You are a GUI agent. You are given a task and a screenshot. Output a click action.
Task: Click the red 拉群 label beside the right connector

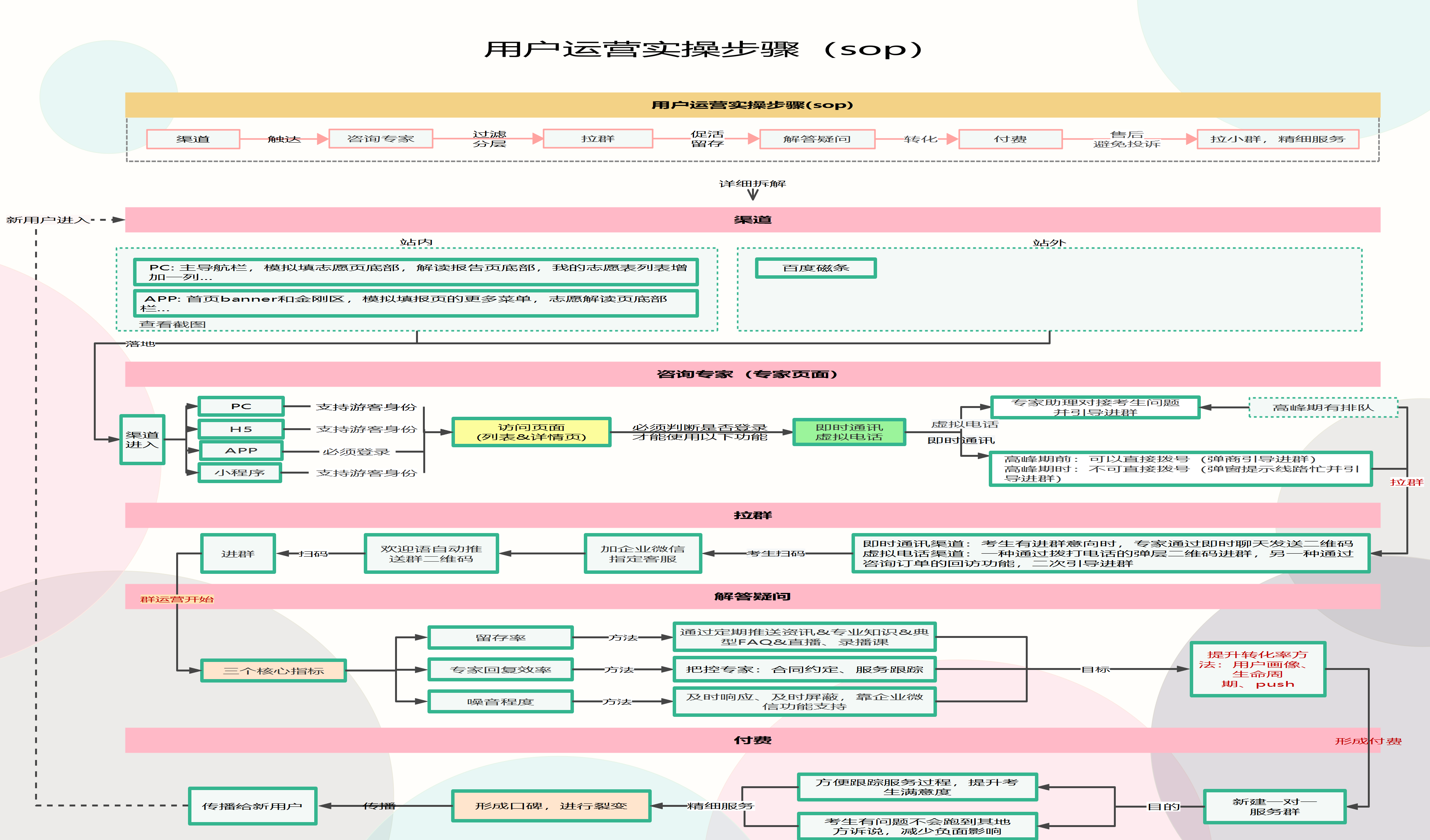pyautogui.click(x=1406, y=482)
